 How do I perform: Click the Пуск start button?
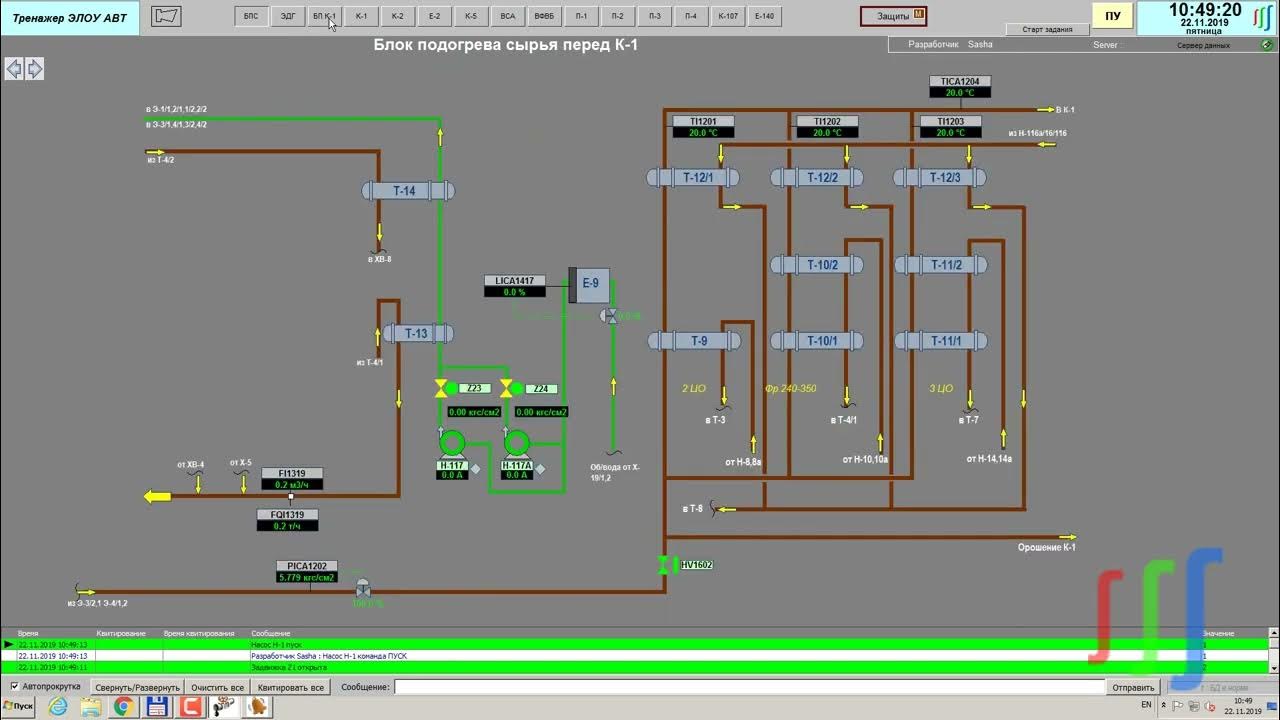pos(18,707)
